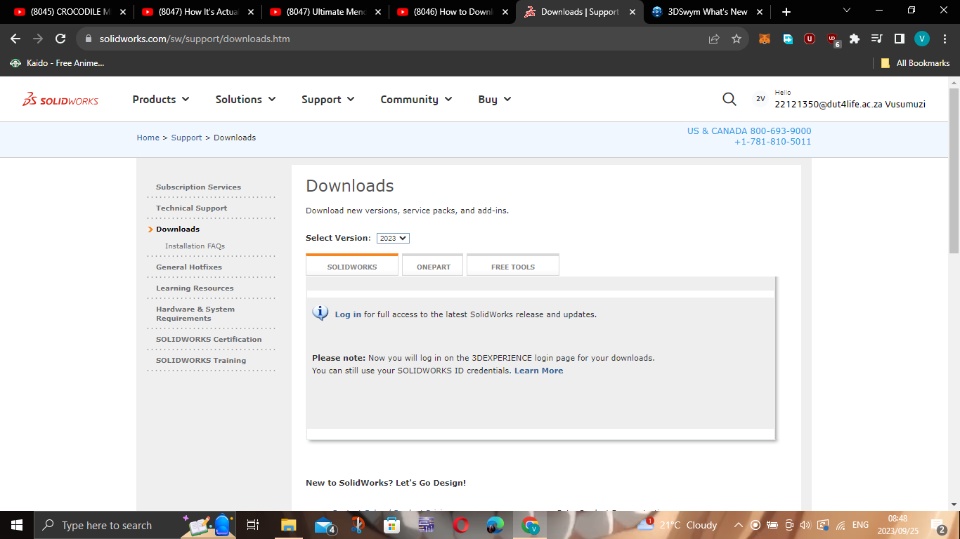
Task: Open the media control playlist icon
Action: pos(876,39)
